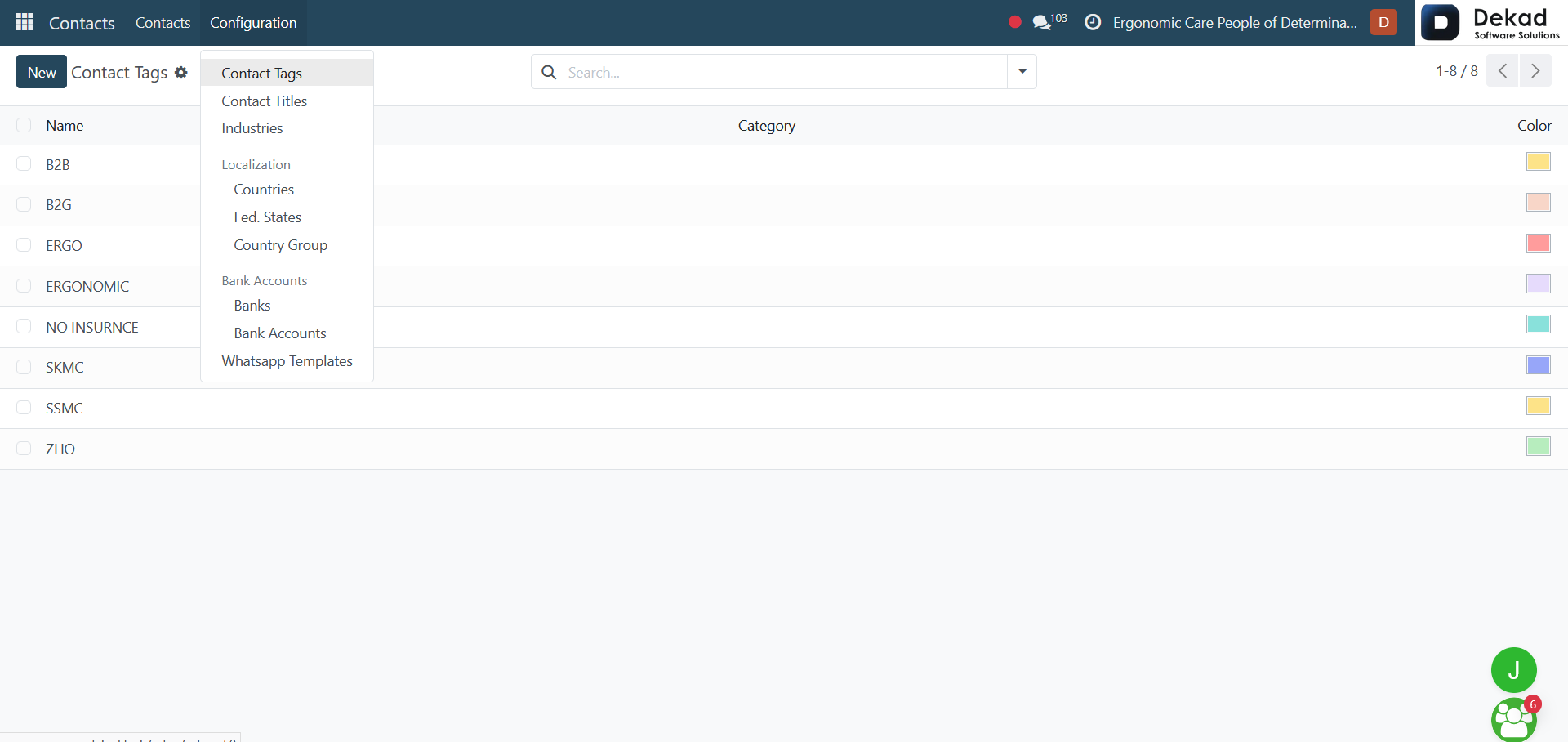Check the ZHO row checkbox
The height and width of the screenshot is (742, 1568).
click(24, 449)
